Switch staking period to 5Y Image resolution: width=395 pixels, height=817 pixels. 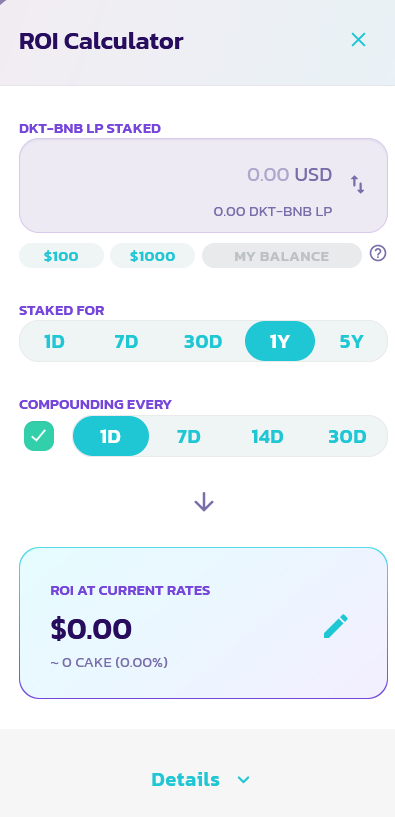351,342
